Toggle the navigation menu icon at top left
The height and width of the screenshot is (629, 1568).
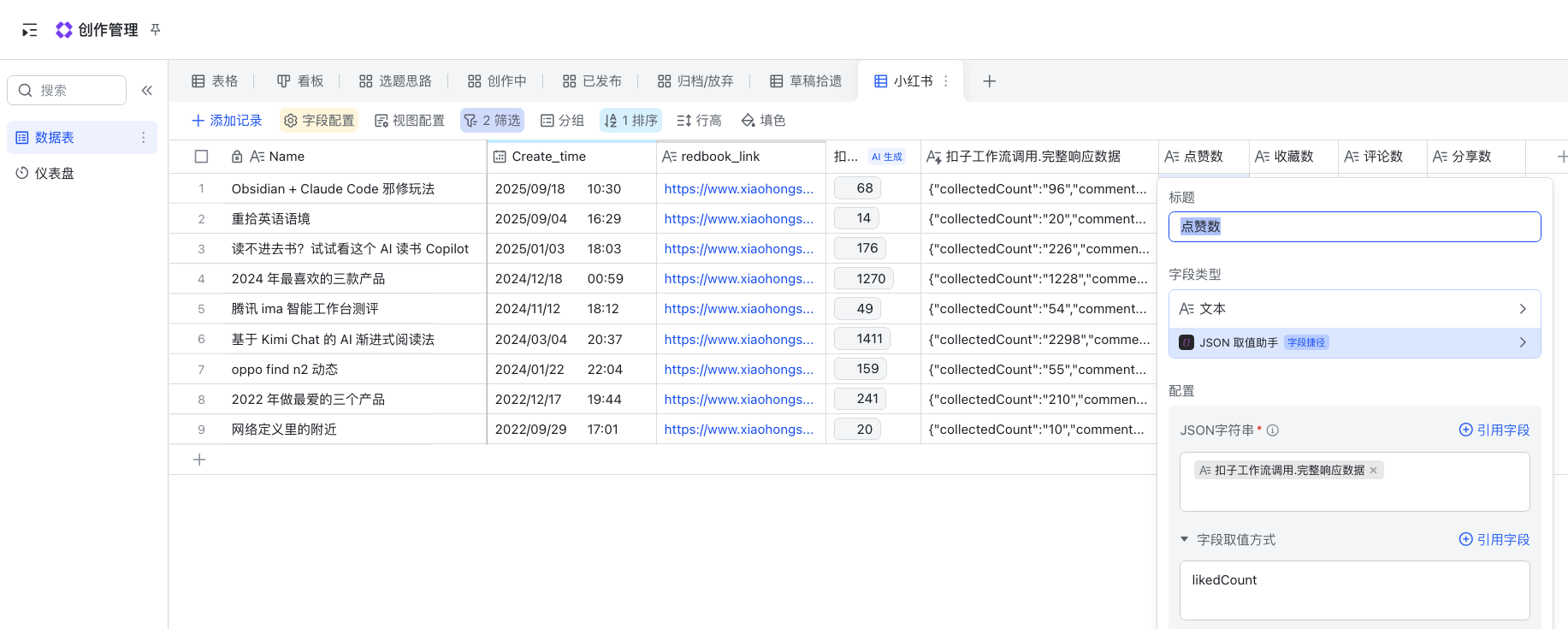coord(30,30)
